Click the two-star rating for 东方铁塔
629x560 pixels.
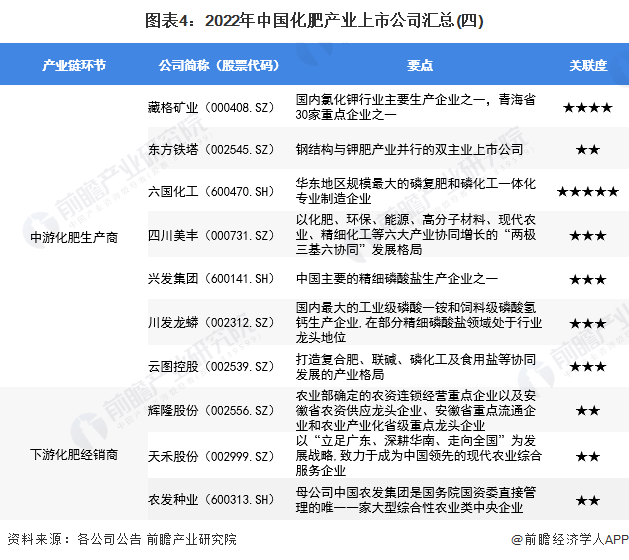(x=587, y=150)
